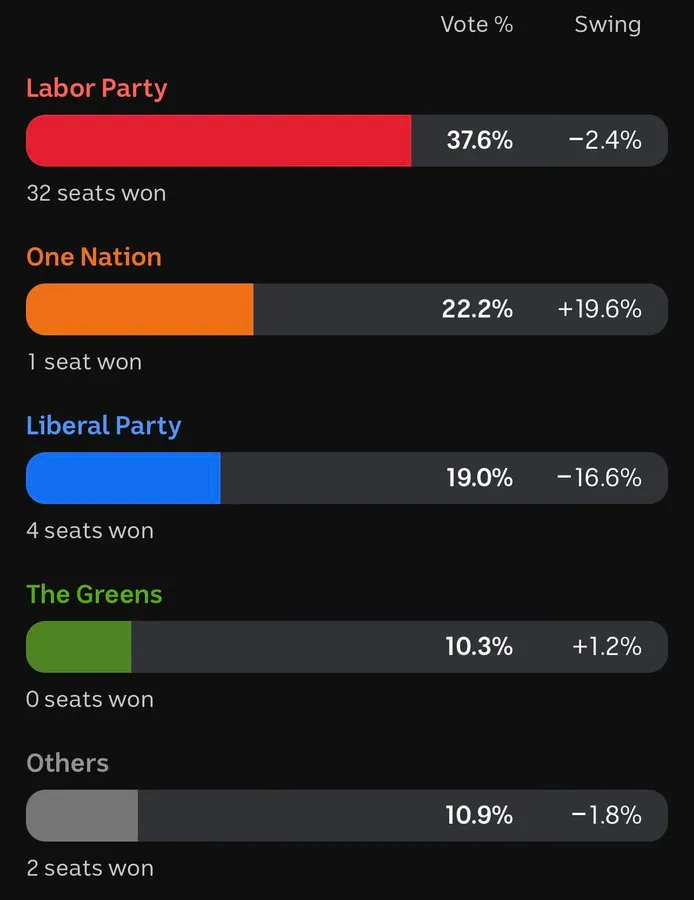Viewport: 694px width, 900px height.
Task: Open the Liberal Party label
Action: (x=103, y=426)
